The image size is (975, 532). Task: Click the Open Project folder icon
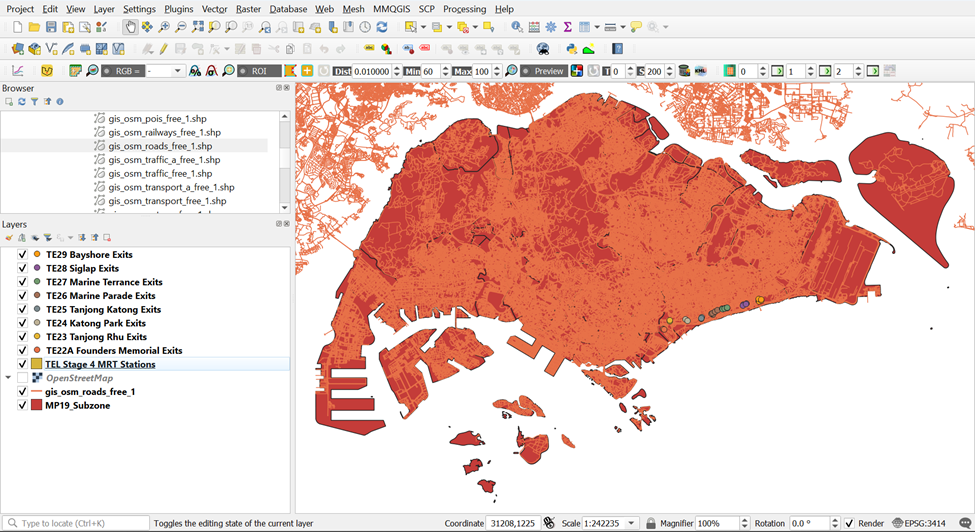[34, 27]
